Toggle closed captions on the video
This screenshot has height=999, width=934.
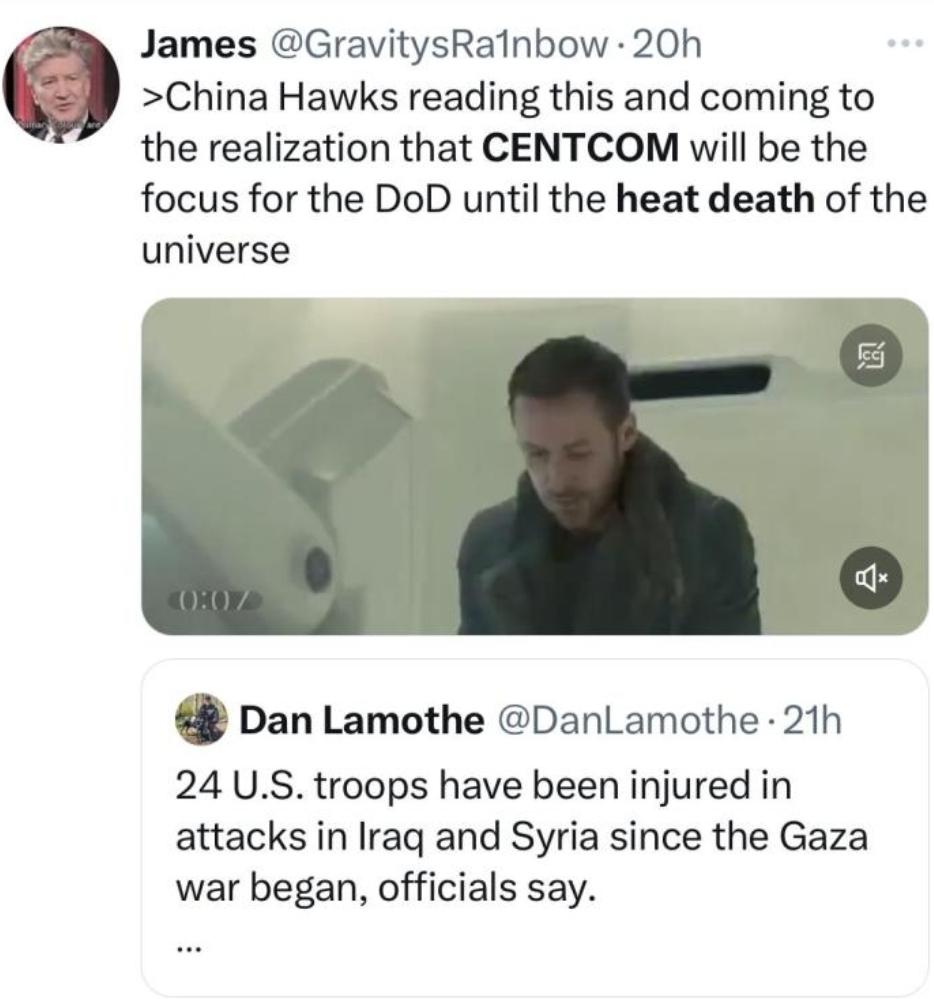pos(871,356)
